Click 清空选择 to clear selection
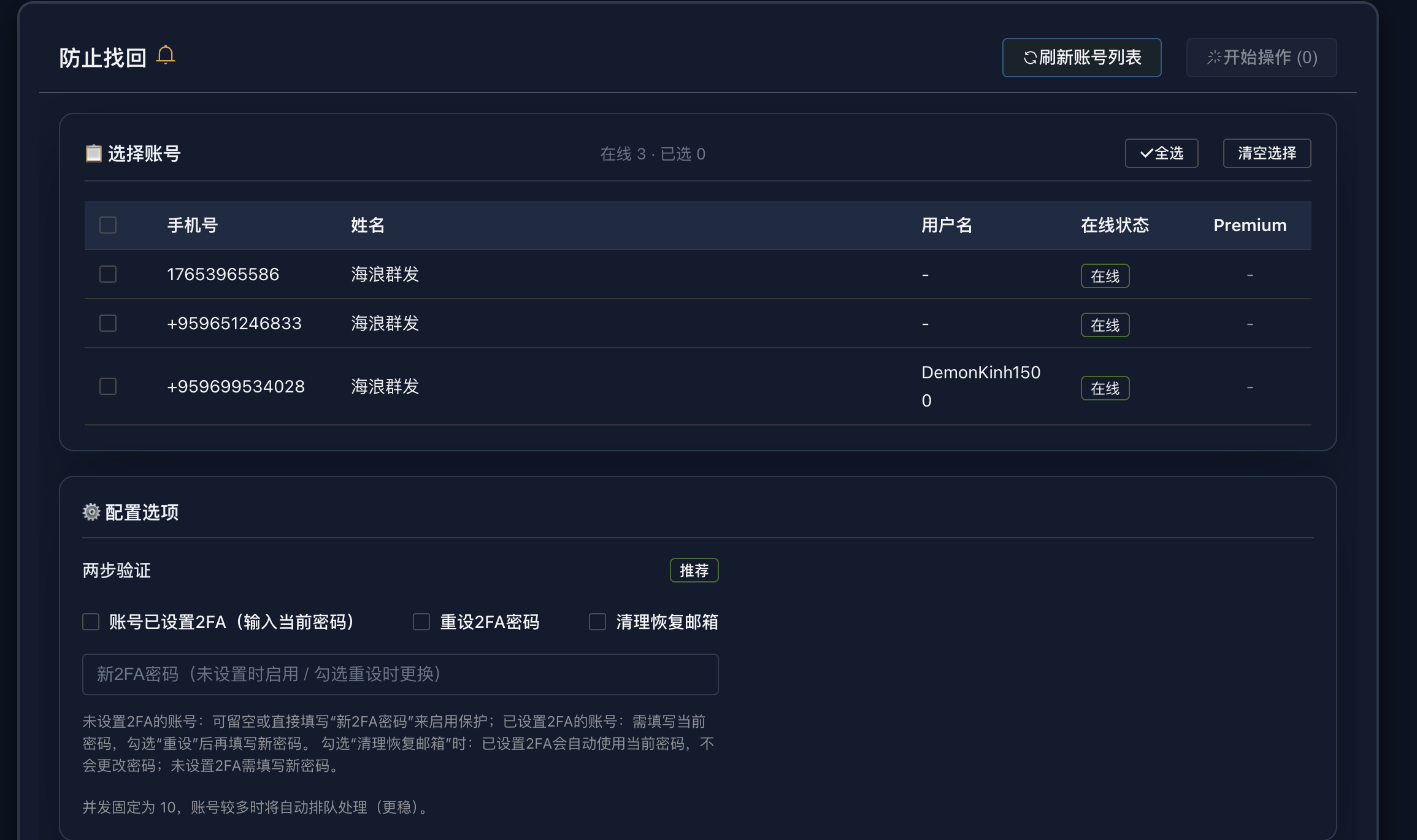1417x840 pixels. pyautogui.click(x=1267, y=153)
